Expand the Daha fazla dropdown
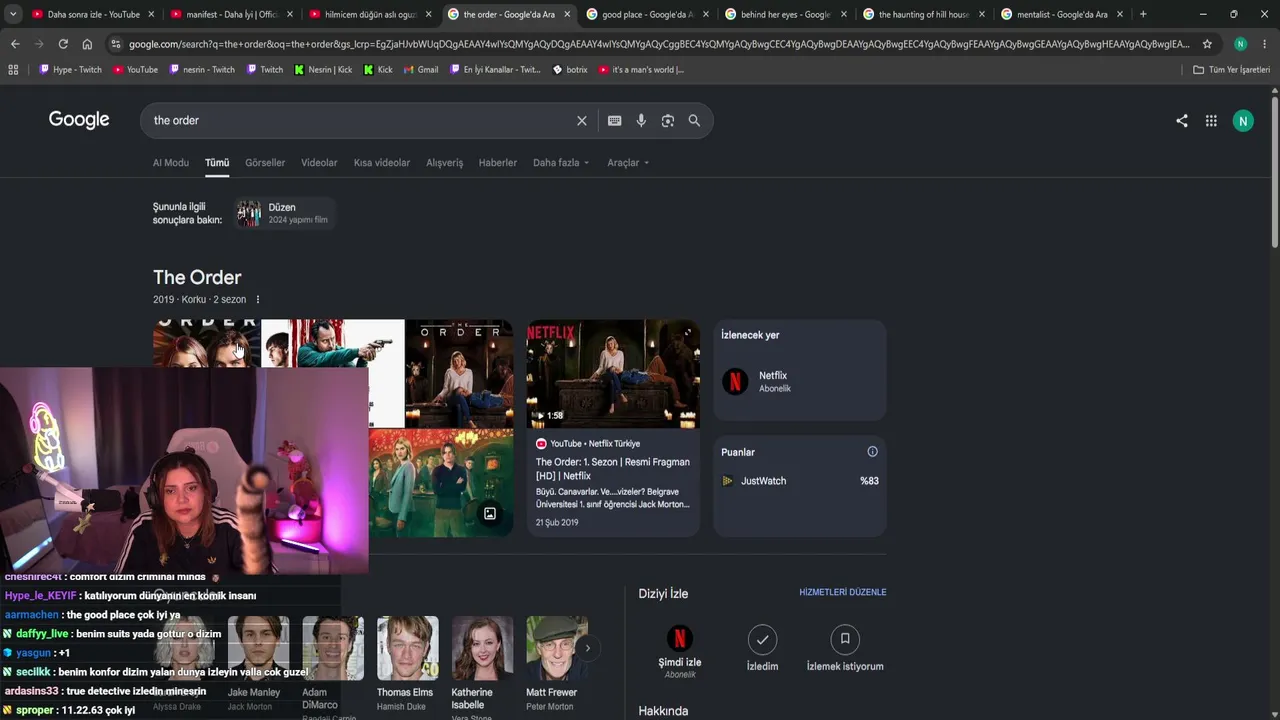1280x720 pixels. click(561, 163)
